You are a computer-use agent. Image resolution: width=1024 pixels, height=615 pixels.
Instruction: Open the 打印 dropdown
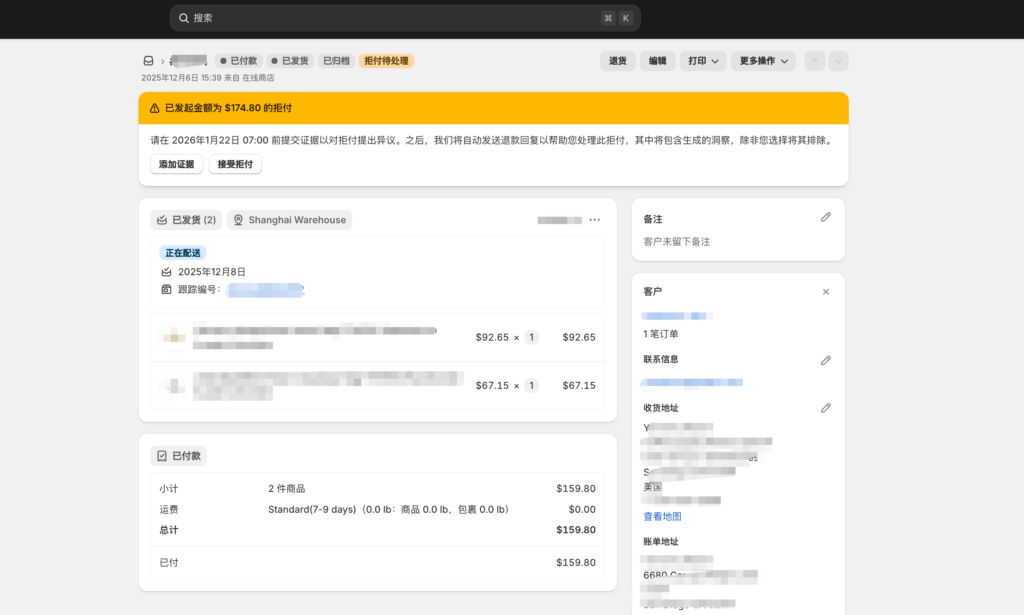(x=700, y=60)
